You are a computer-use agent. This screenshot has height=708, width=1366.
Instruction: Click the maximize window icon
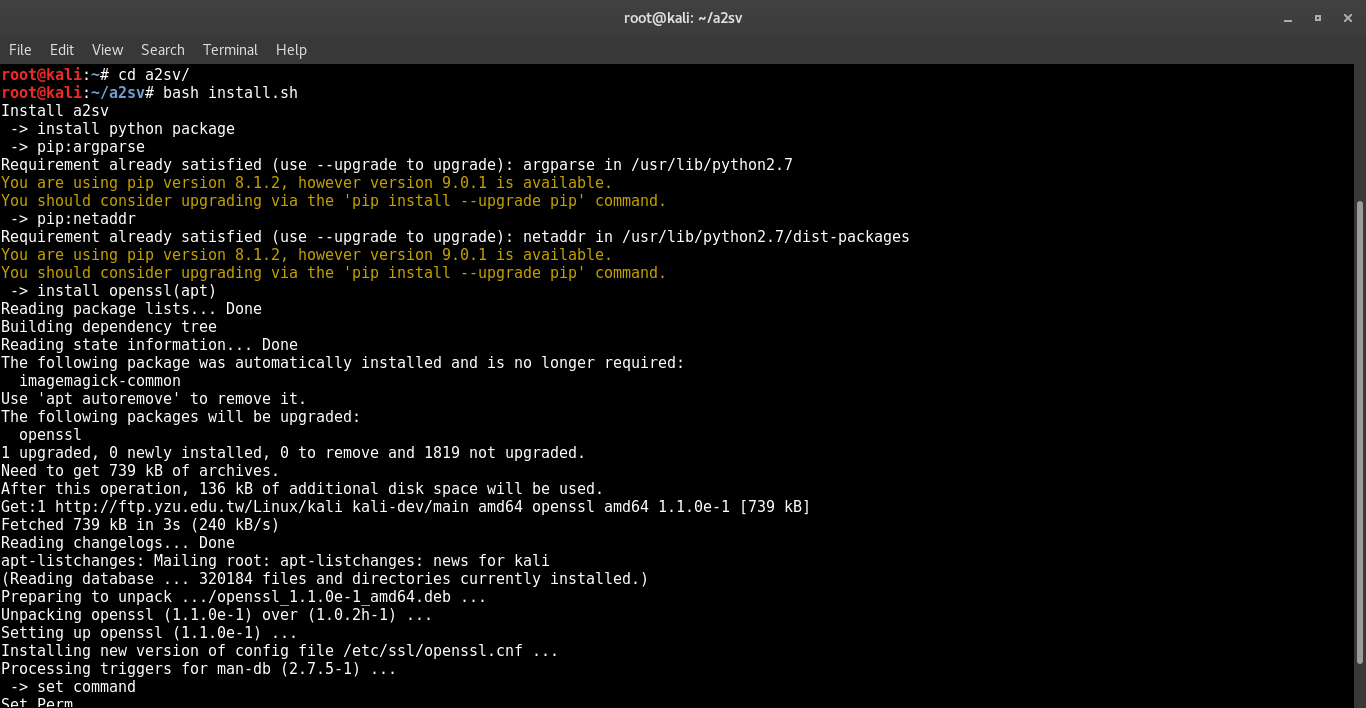tap(1317, 18)
